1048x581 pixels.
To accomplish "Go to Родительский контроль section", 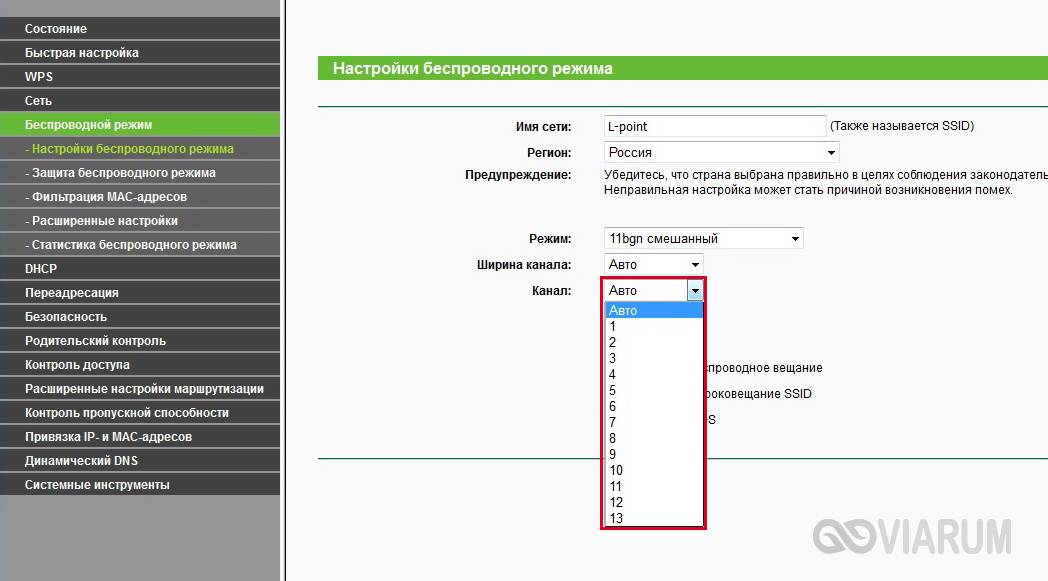I will (95, 341).
